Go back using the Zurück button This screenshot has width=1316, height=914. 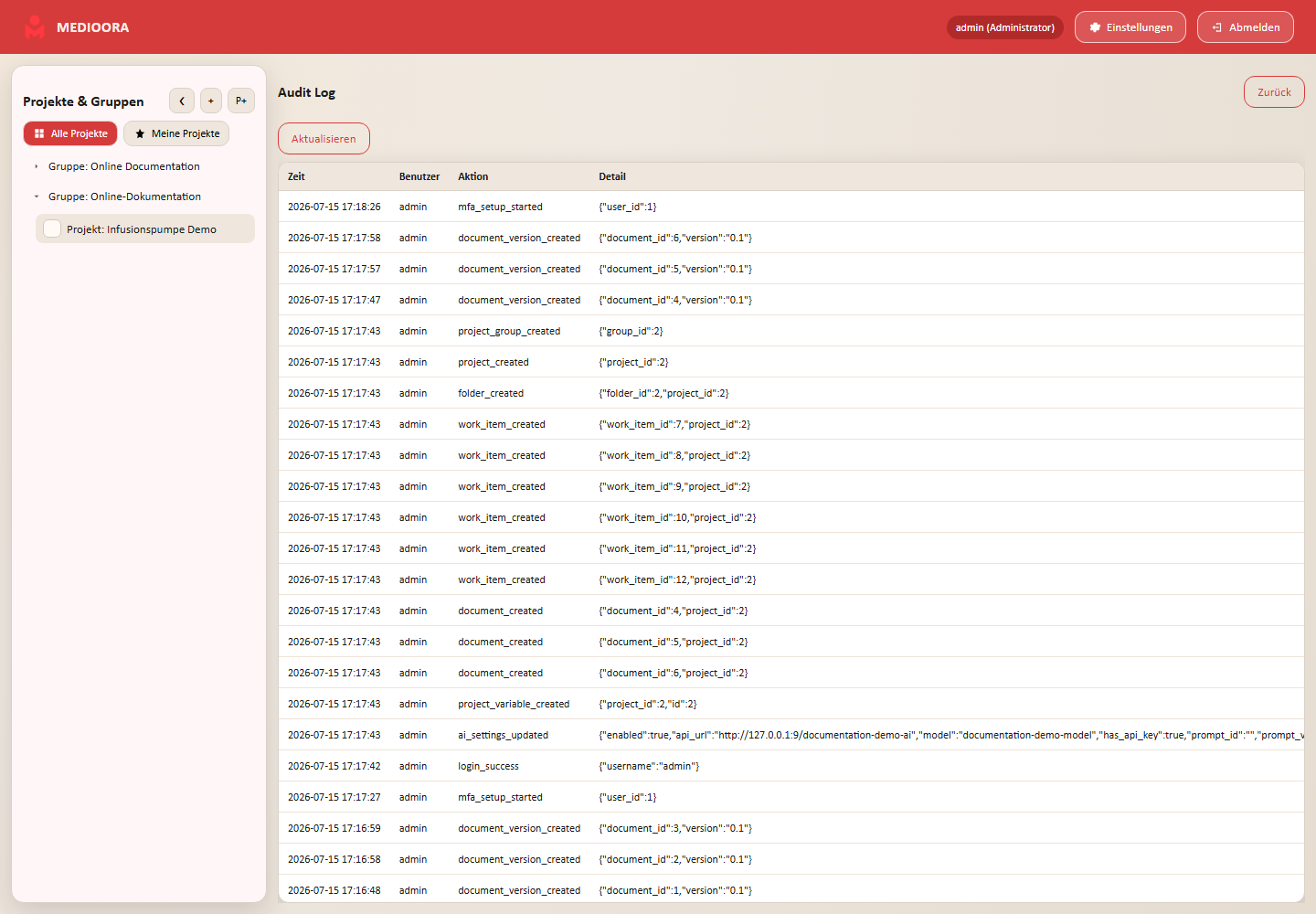[x=1274, y=92]
